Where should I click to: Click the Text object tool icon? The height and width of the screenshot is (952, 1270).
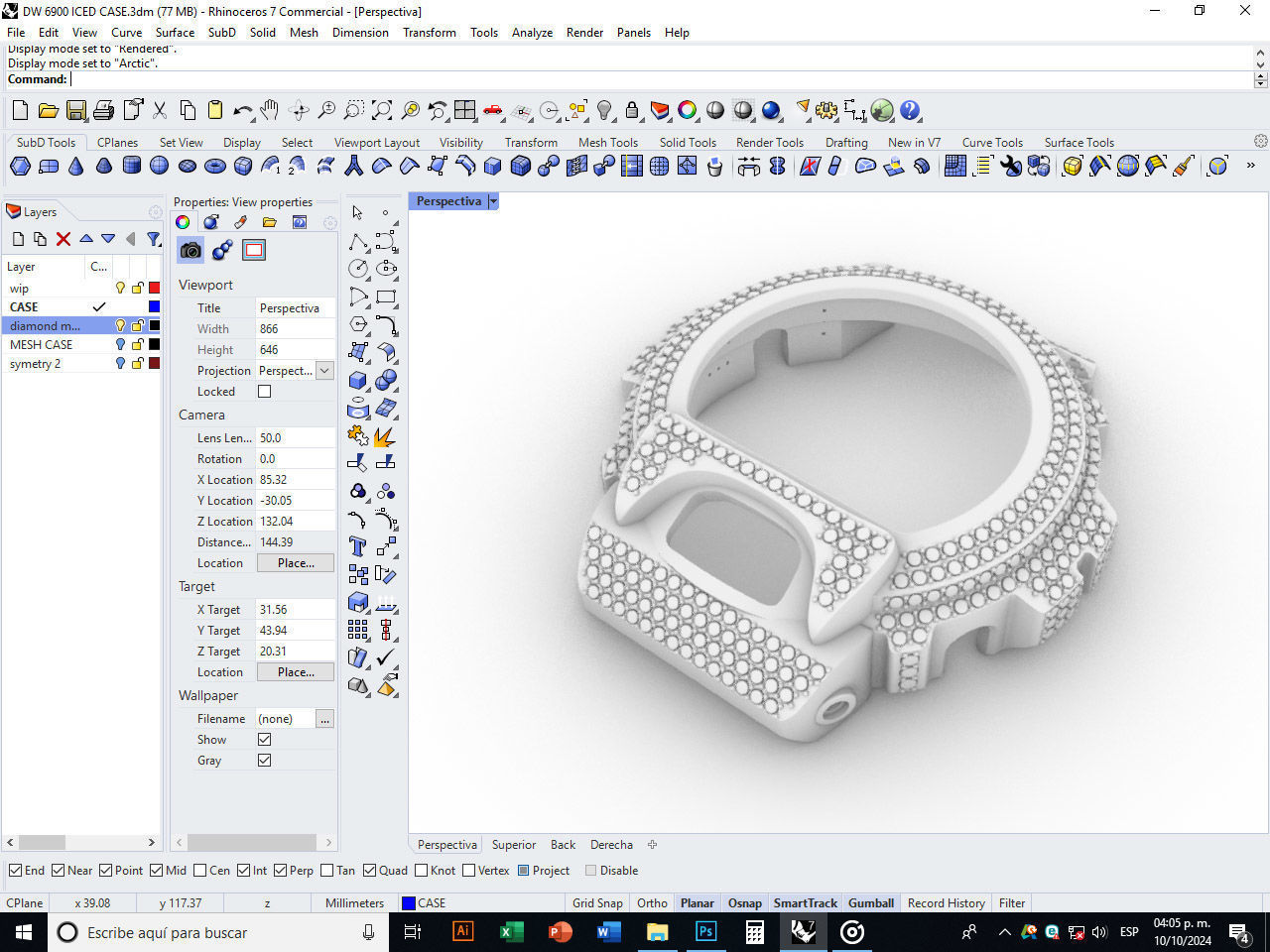click(358, 546)
